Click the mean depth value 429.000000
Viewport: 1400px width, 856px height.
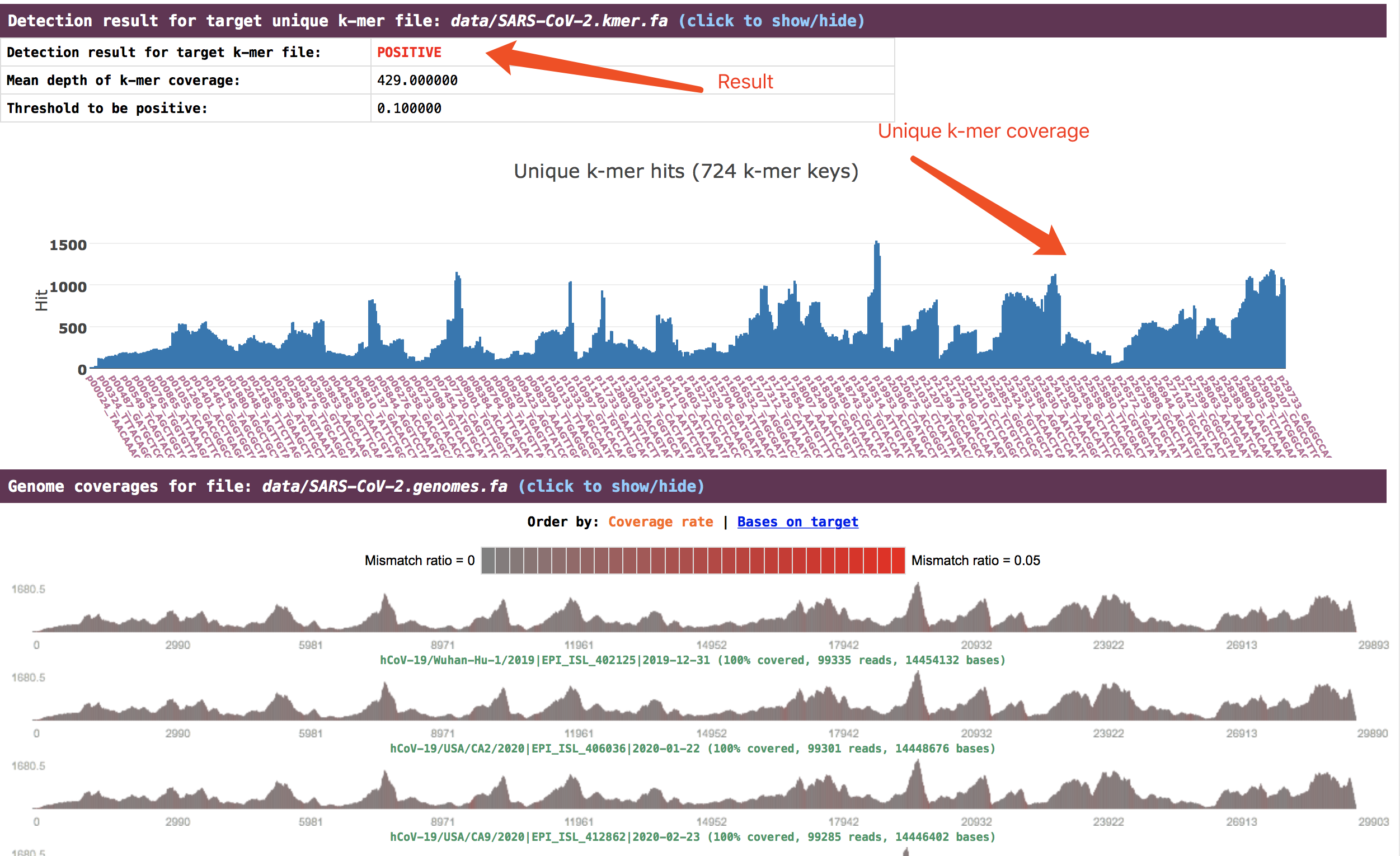(x=417, y=80)
